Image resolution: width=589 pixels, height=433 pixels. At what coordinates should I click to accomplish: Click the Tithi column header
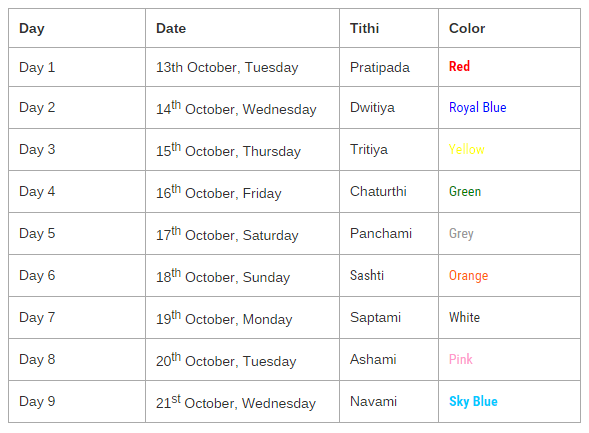364,29
